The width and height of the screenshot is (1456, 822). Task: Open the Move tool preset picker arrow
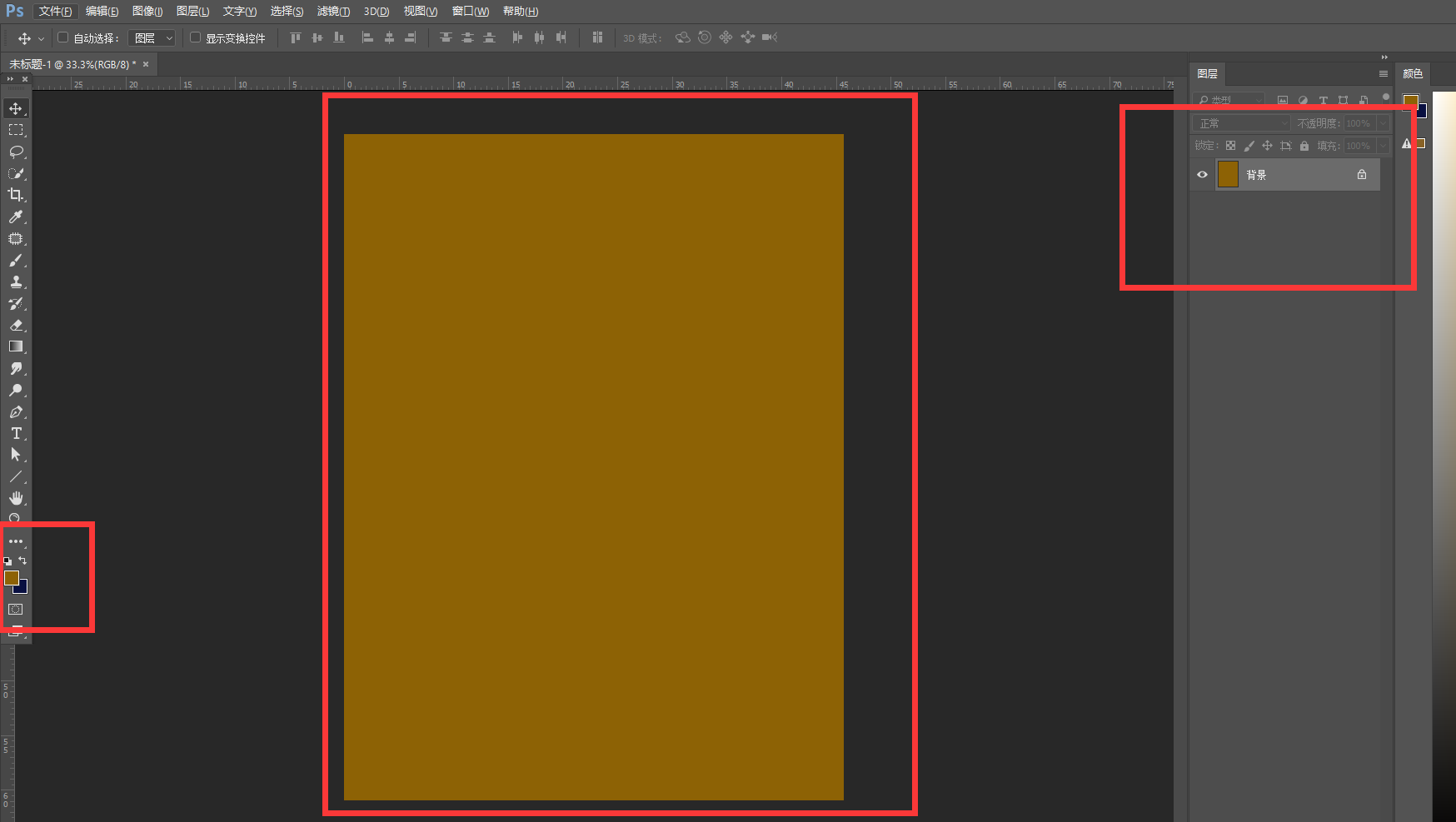(x=41, y=39)
